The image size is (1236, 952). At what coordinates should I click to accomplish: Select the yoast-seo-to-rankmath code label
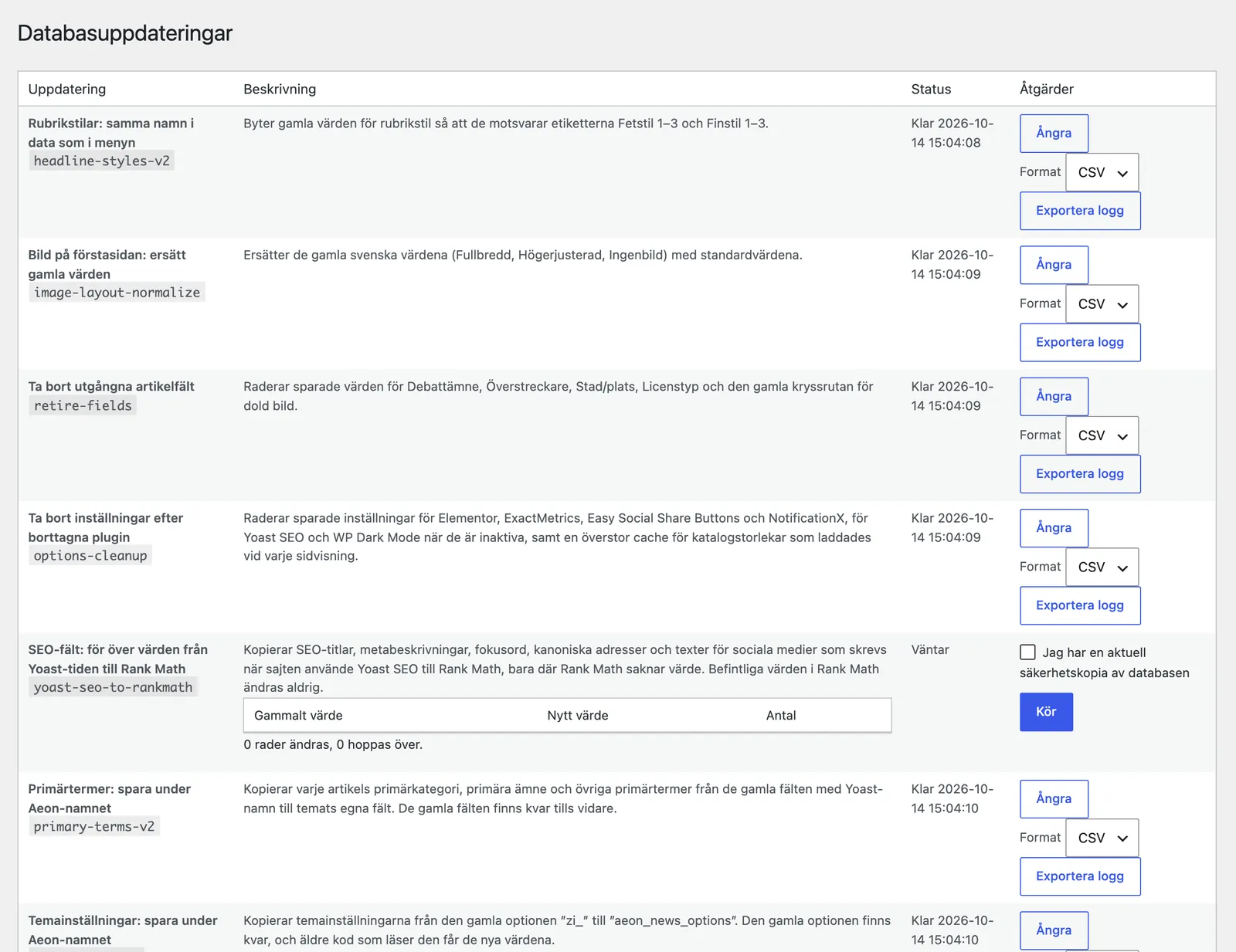[x=113, y=687]
